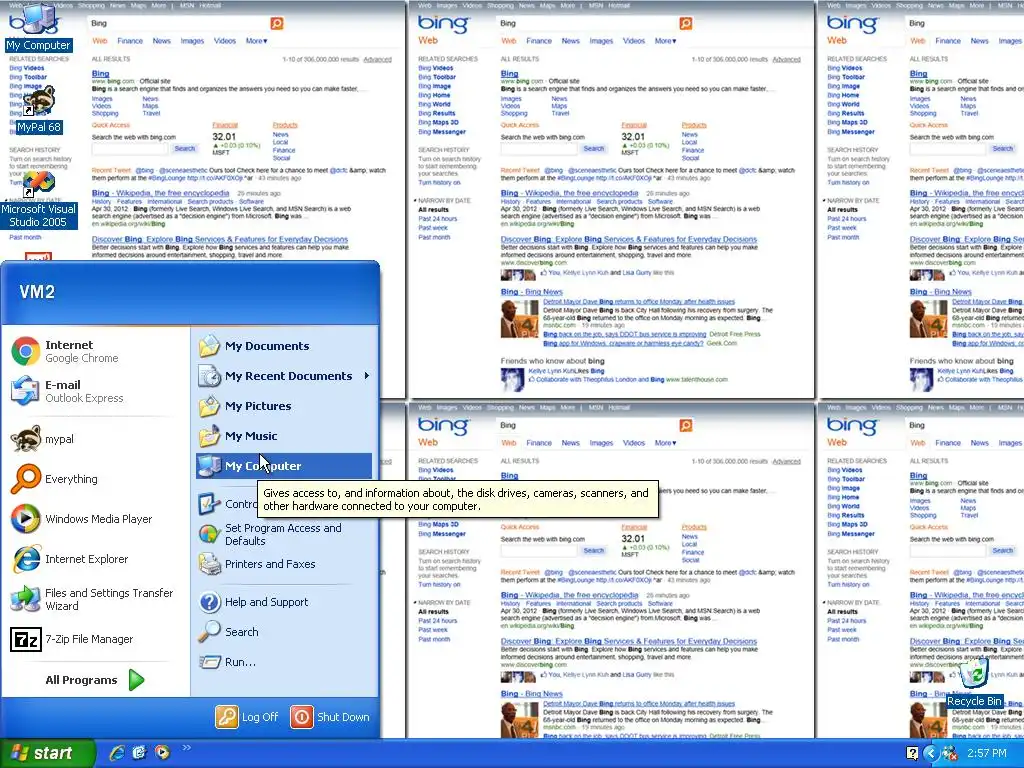Open Control Panel from the Start menu
The height and width of the screenshot is (768, 1024).
point(226,504)
